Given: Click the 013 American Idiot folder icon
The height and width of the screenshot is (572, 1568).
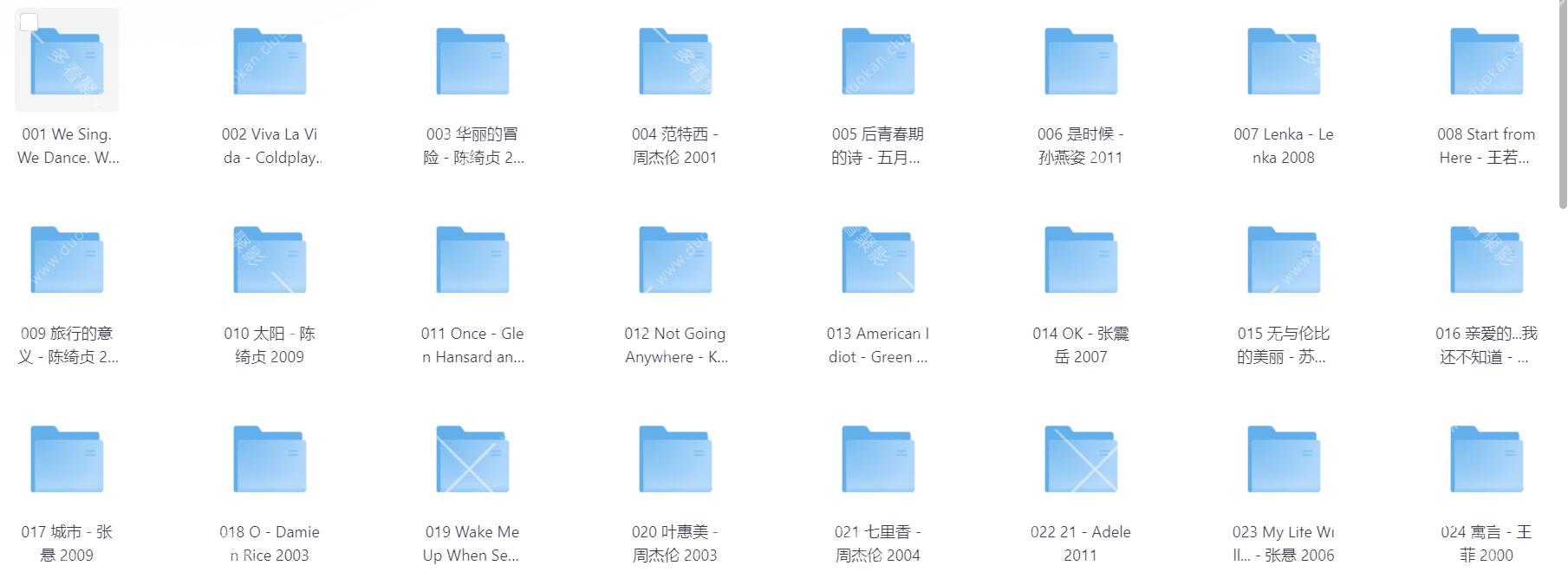Looking at the screenshot, I should coord(878,260).
